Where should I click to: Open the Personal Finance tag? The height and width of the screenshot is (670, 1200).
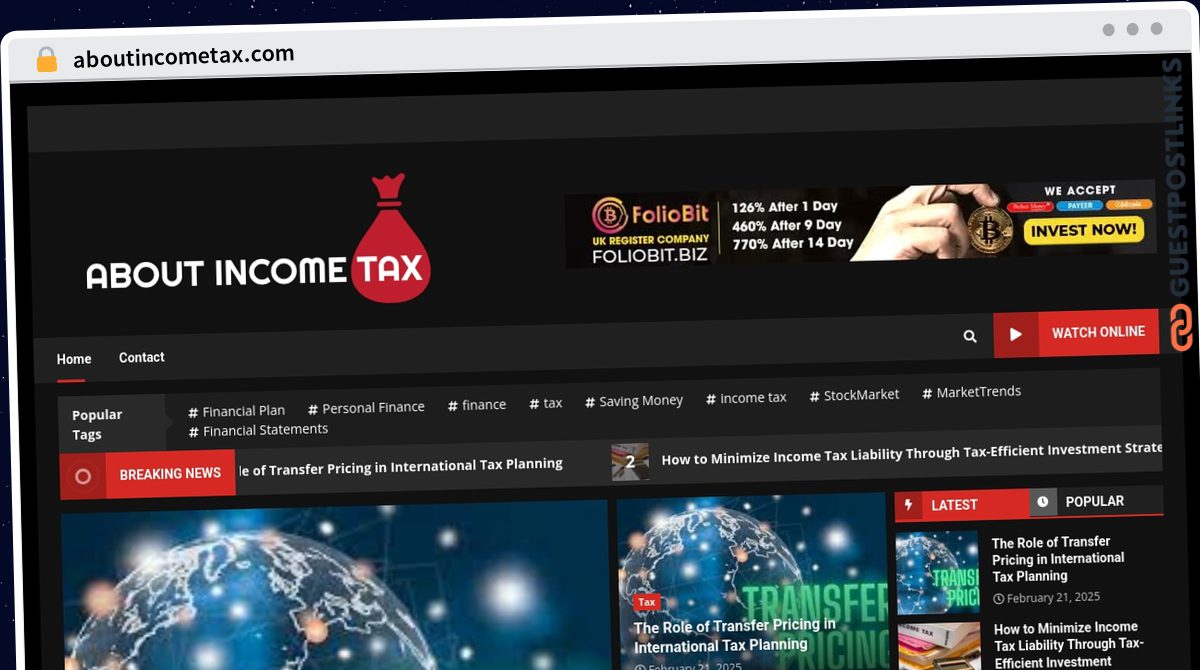(x=366, y=407)
